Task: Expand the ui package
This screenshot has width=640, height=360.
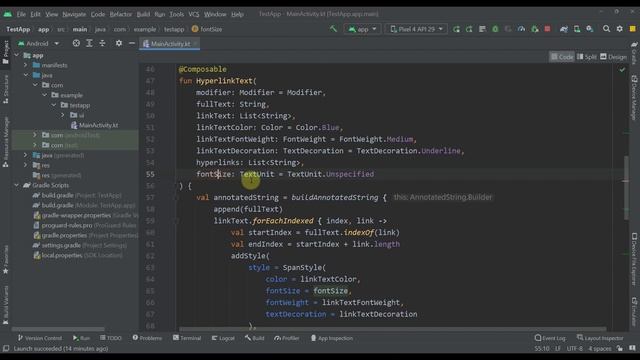Action: tap(62, 115)
